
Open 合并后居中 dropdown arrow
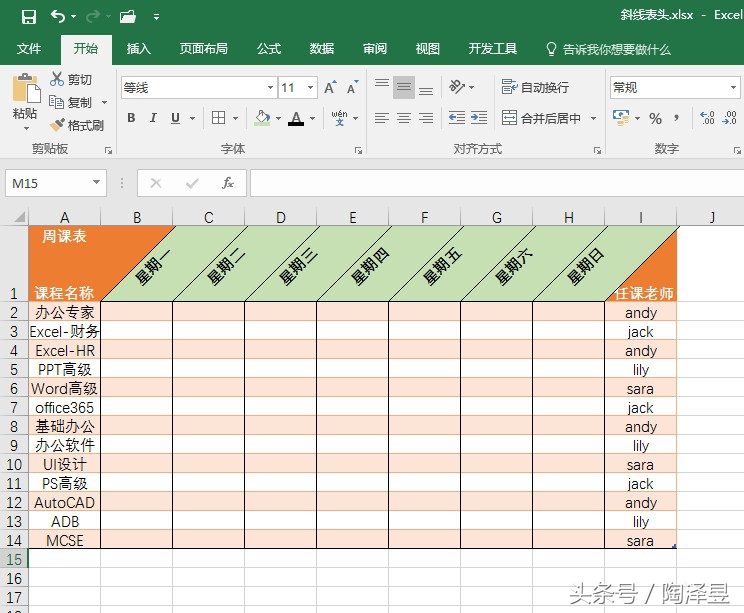[x=593, y=118]
